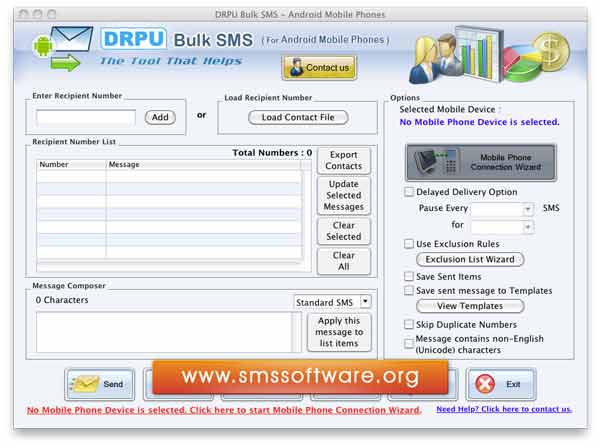
Task: Click '0 Characters' counter text
Action: point(62,300)
